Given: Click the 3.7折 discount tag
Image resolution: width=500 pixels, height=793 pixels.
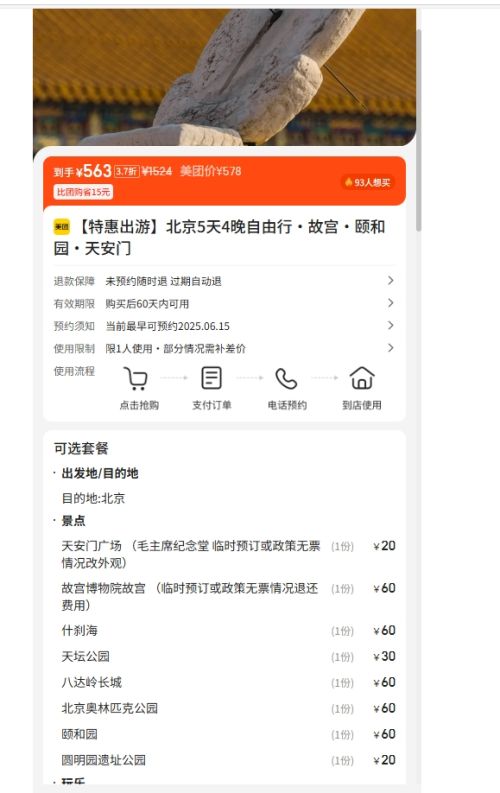Looking at the screenshot, I should pos(126,171).
